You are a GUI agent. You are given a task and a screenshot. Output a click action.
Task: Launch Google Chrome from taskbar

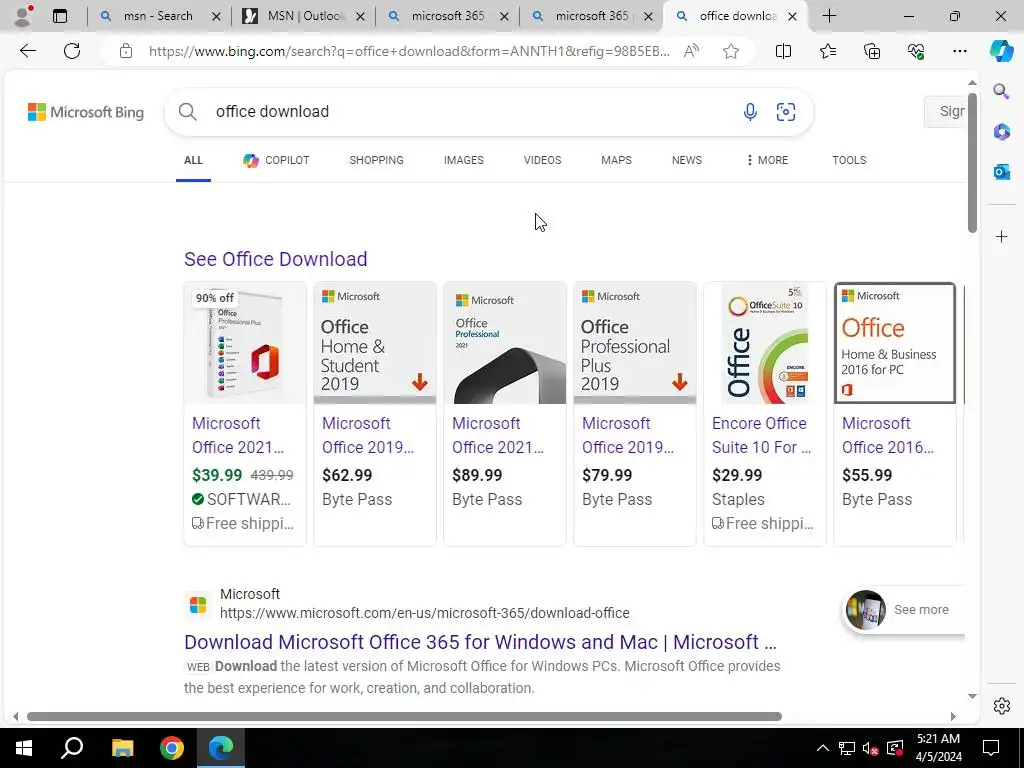pyautogui.click(x=172, y=748)
